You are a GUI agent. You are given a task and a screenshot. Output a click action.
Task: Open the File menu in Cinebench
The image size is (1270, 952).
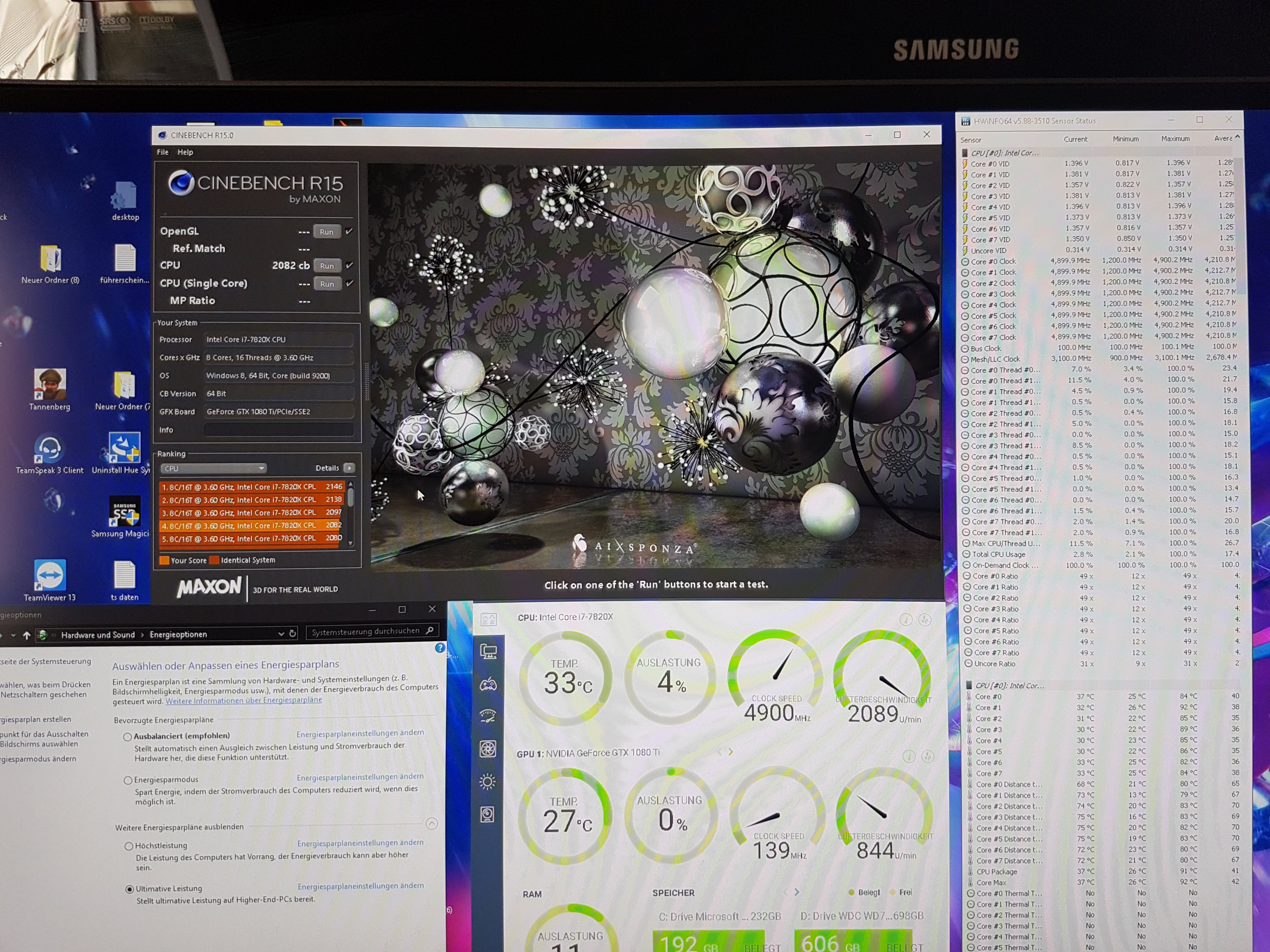pos(162,152)
